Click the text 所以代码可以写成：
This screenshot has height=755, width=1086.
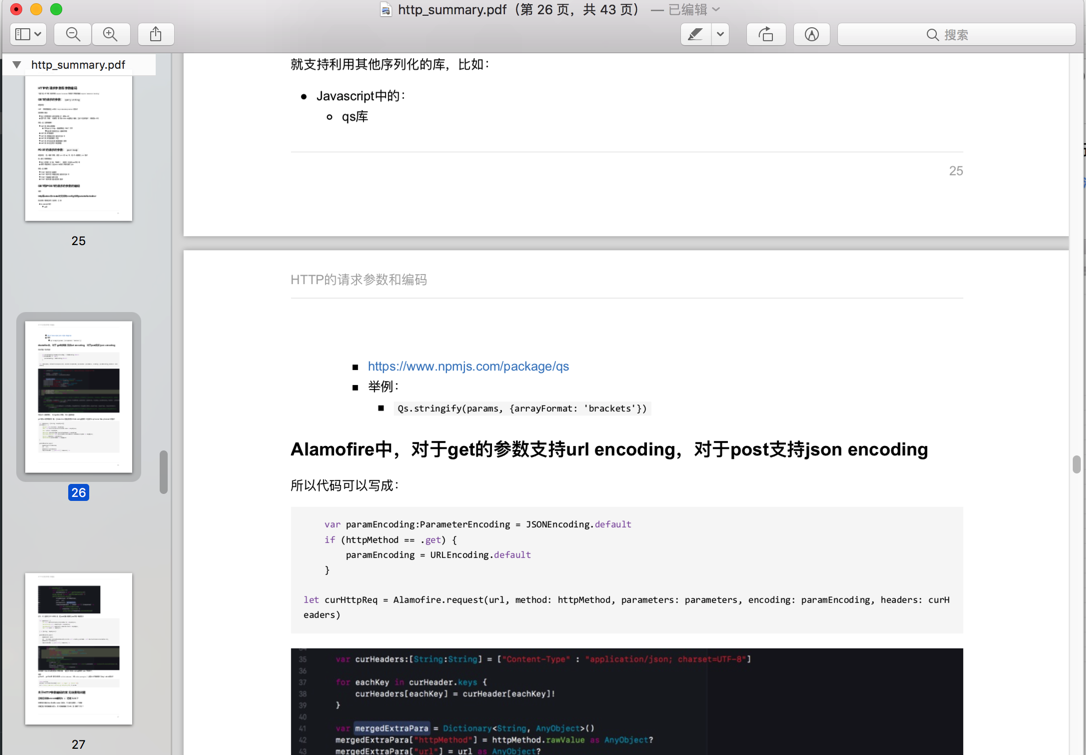pyautogui.click(x=345, y=486)
